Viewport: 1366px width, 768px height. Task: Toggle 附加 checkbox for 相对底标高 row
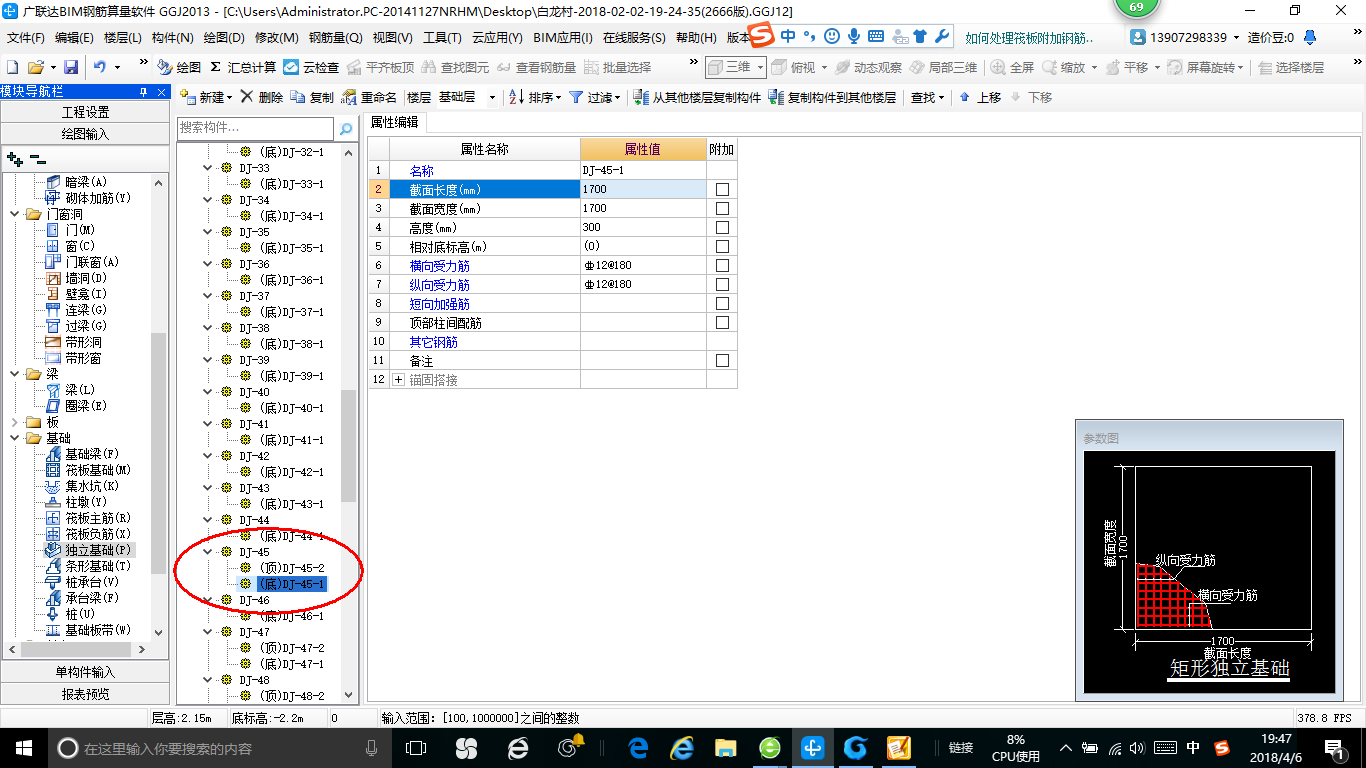722,246
